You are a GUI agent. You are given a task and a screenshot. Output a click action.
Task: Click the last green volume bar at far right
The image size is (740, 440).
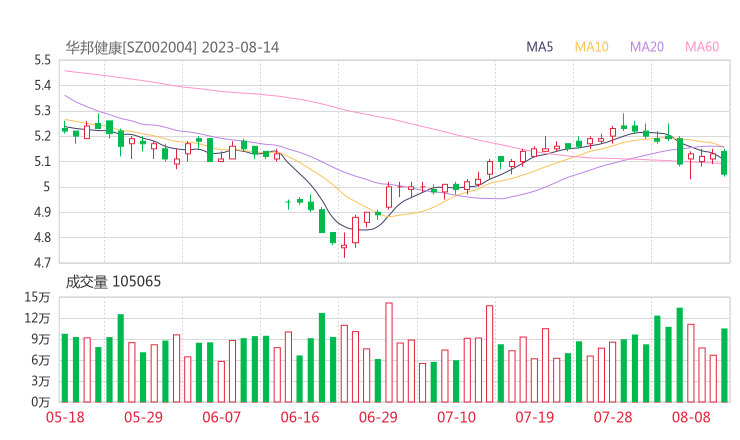(724, 365)
